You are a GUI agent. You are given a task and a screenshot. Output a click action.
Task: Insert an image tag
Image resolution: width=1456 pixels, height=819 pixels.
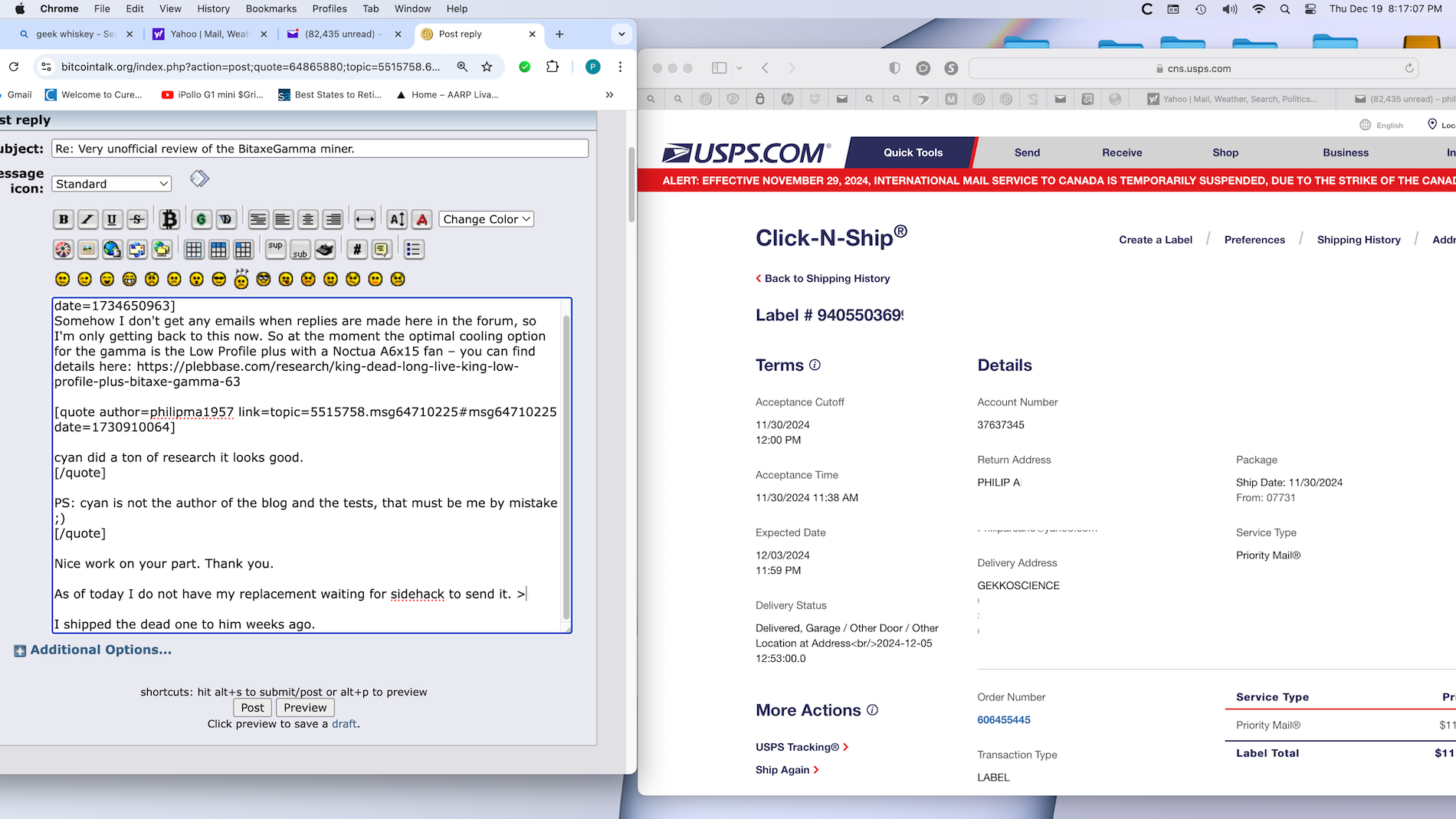pyautogui.click(x=87, y=249)
